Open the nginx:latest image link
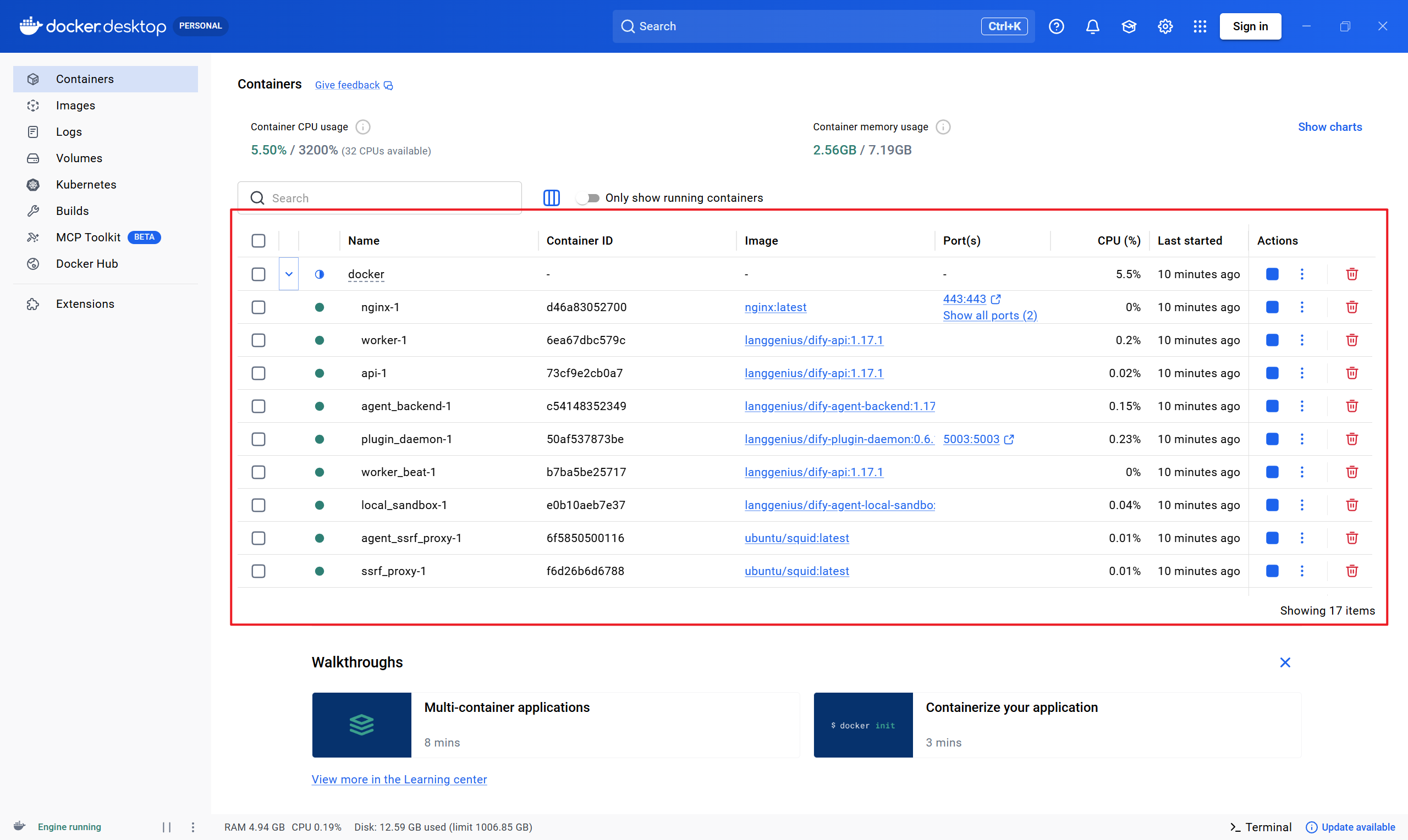 click(775, 307)
